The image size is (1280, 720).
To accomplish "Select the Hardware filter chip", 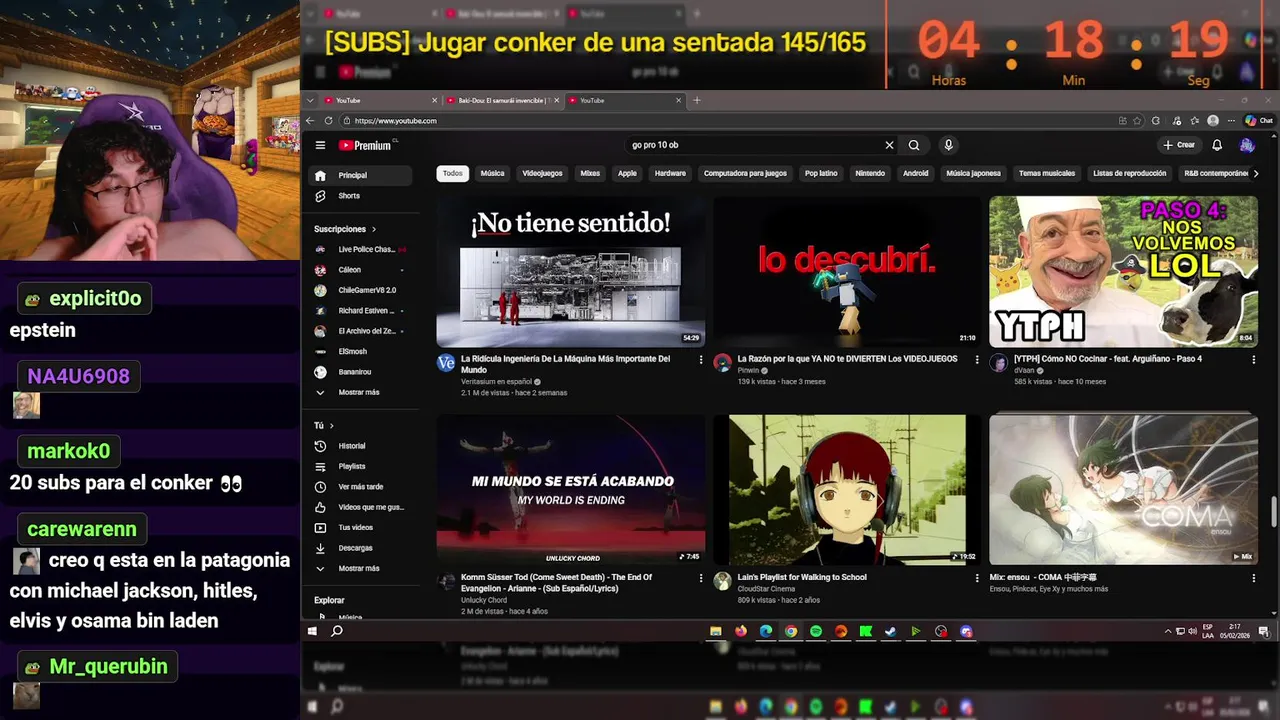I will tap(670, 173).
